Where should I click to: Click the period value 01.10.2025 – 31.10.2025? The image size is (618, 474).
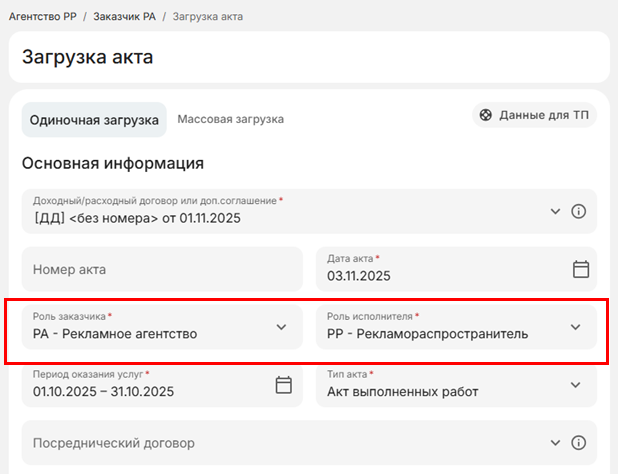click(x=104, y=392)
